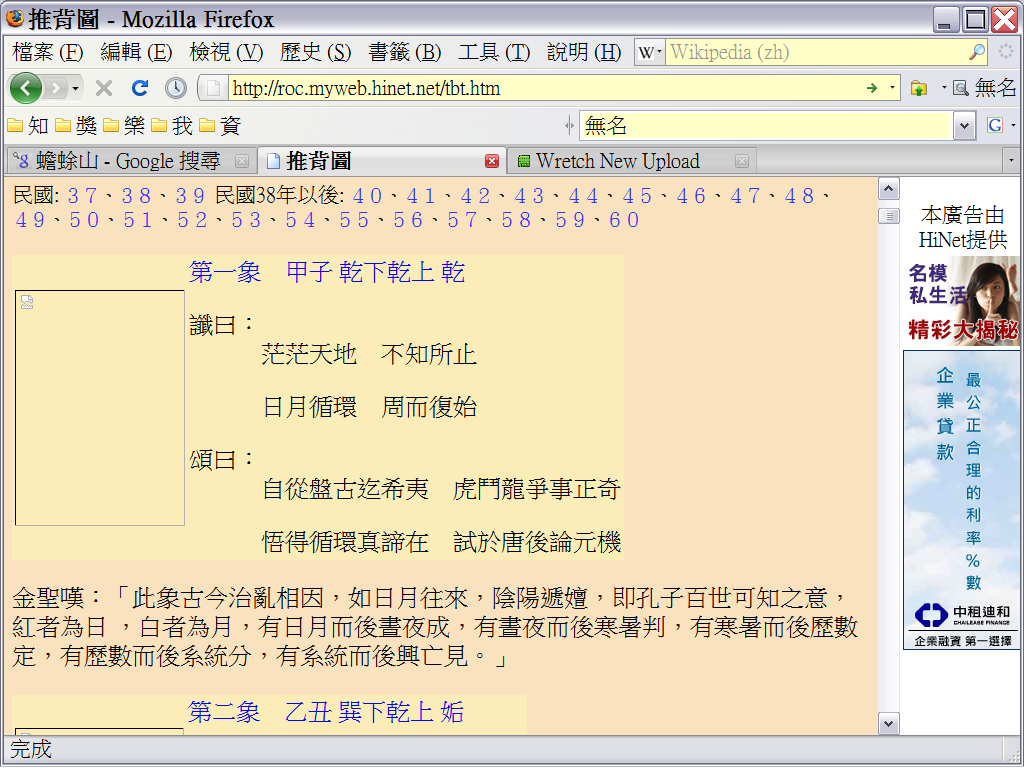1024x768 pixels.
Task: Click the 中租迪和 企業貸款 advertisement
Action: (x=962, y=500)
